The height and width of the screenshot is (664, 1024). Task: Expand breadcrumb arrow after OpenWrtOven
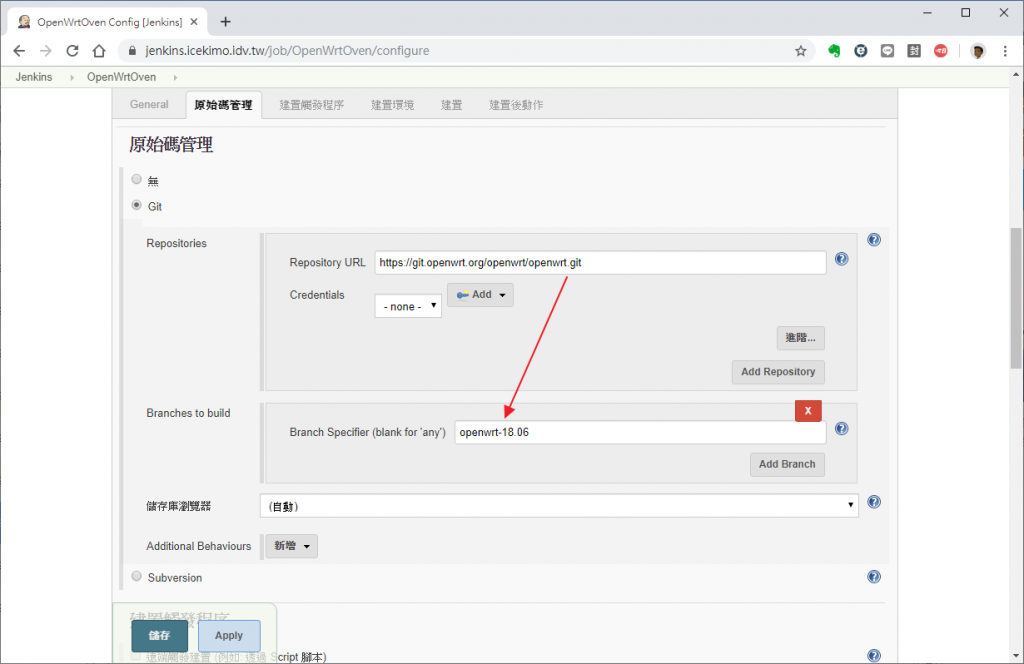point(175,78)
